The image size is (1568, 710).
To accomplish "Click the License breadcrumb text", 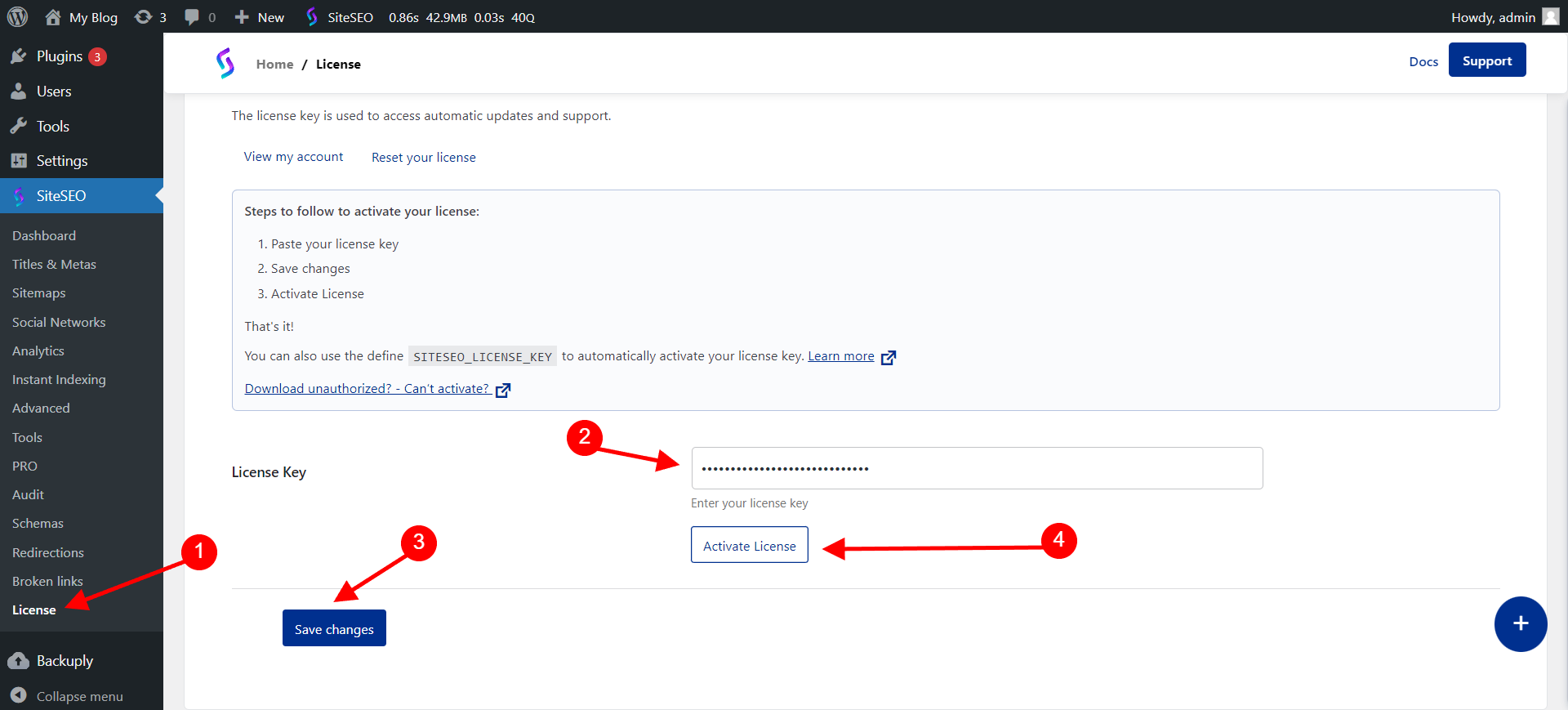I will click(x=338, y=65).
